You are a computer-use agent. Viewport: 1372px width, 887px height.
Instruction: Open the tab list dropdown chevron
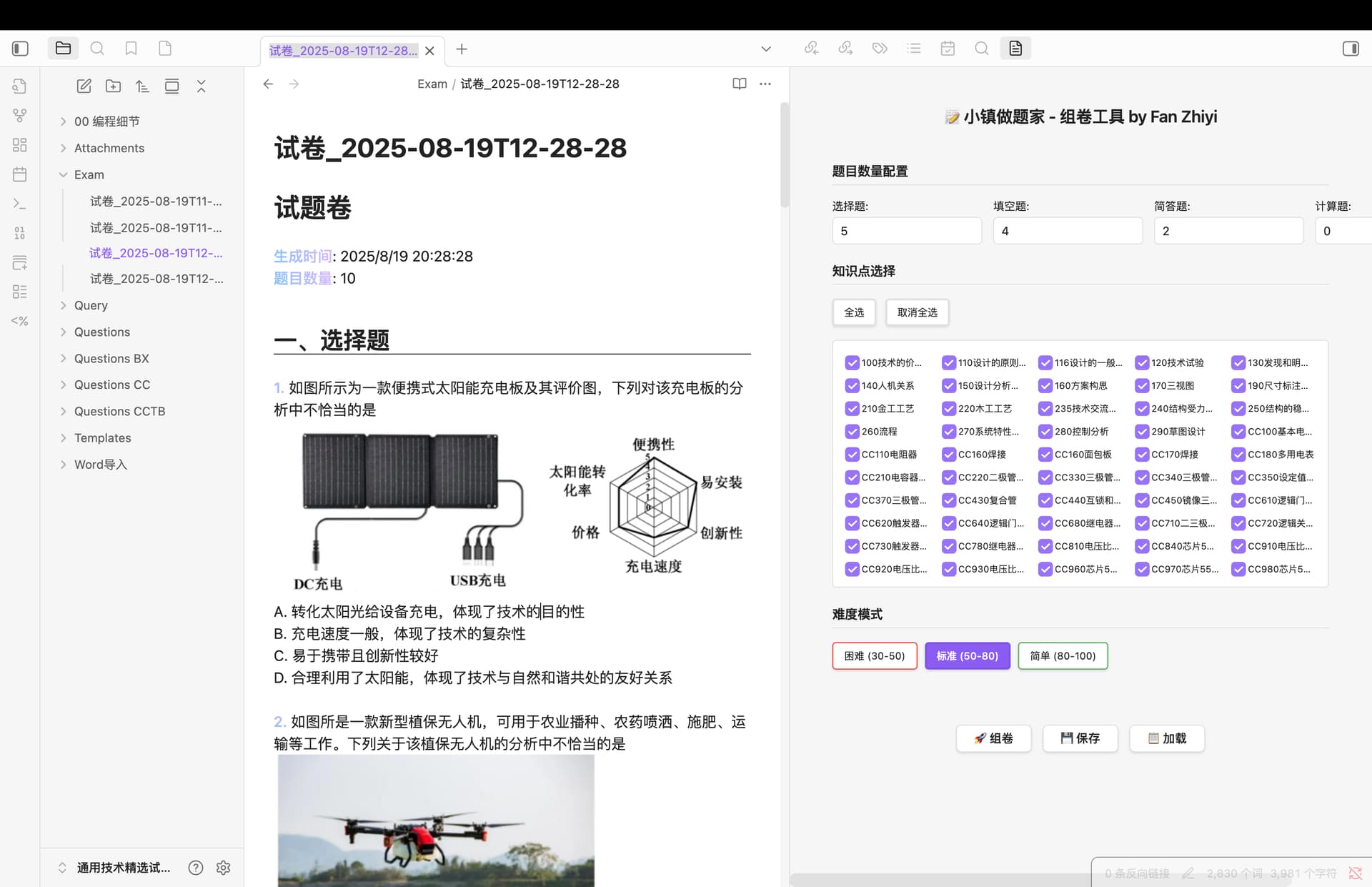[766, 49]
